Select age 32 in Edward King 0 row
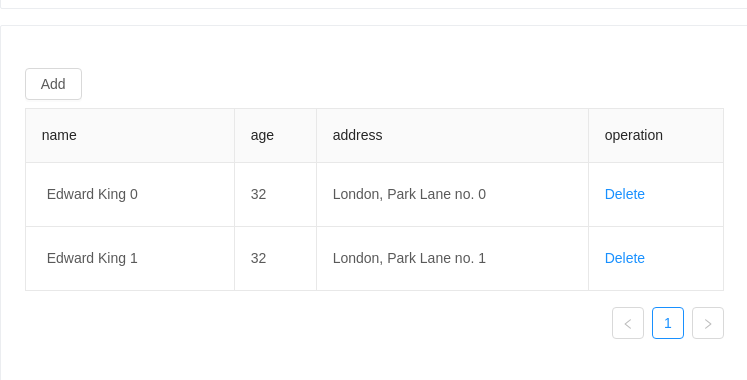Screen dimensions: 747x380 pyautogui.click(x=258, y=194)
